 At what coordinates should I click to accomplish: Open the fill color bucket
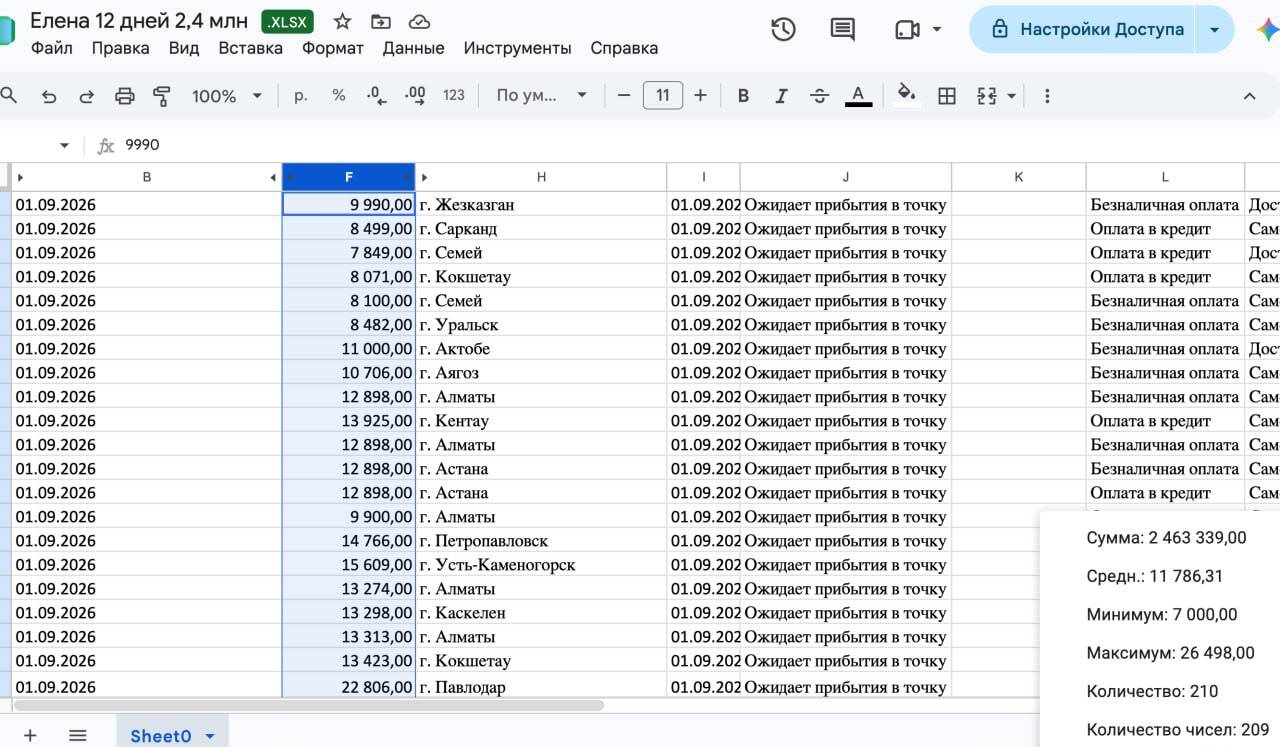tap(906, 96)
